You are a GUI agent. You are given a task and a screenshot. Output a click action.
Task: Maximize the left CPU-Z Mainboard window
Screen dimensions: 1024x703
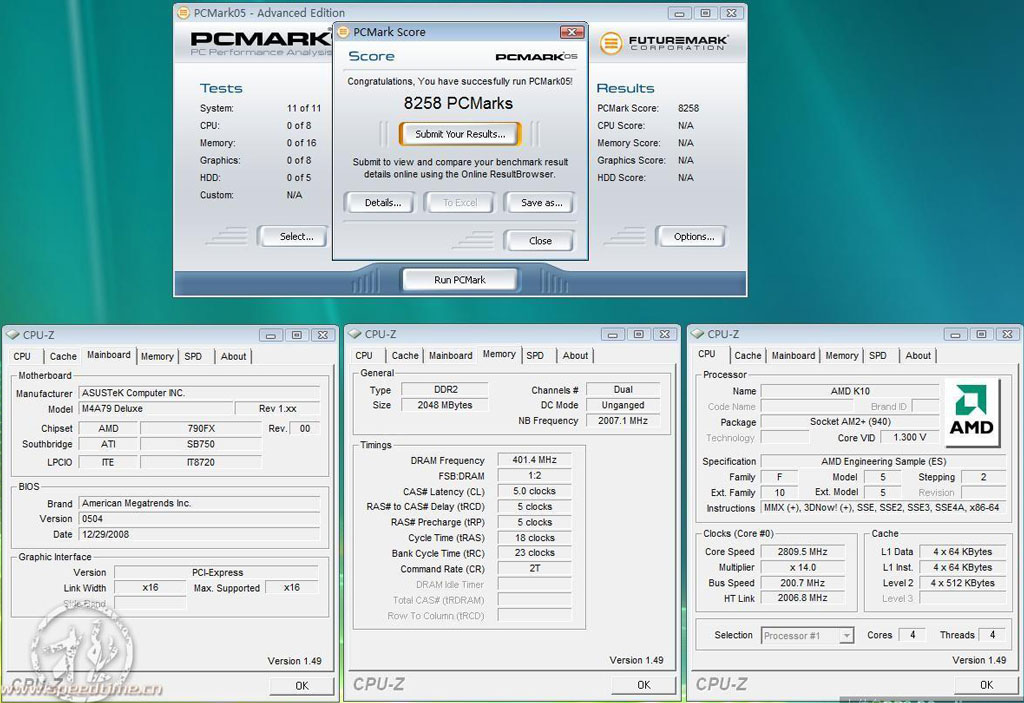pos(296,335)
